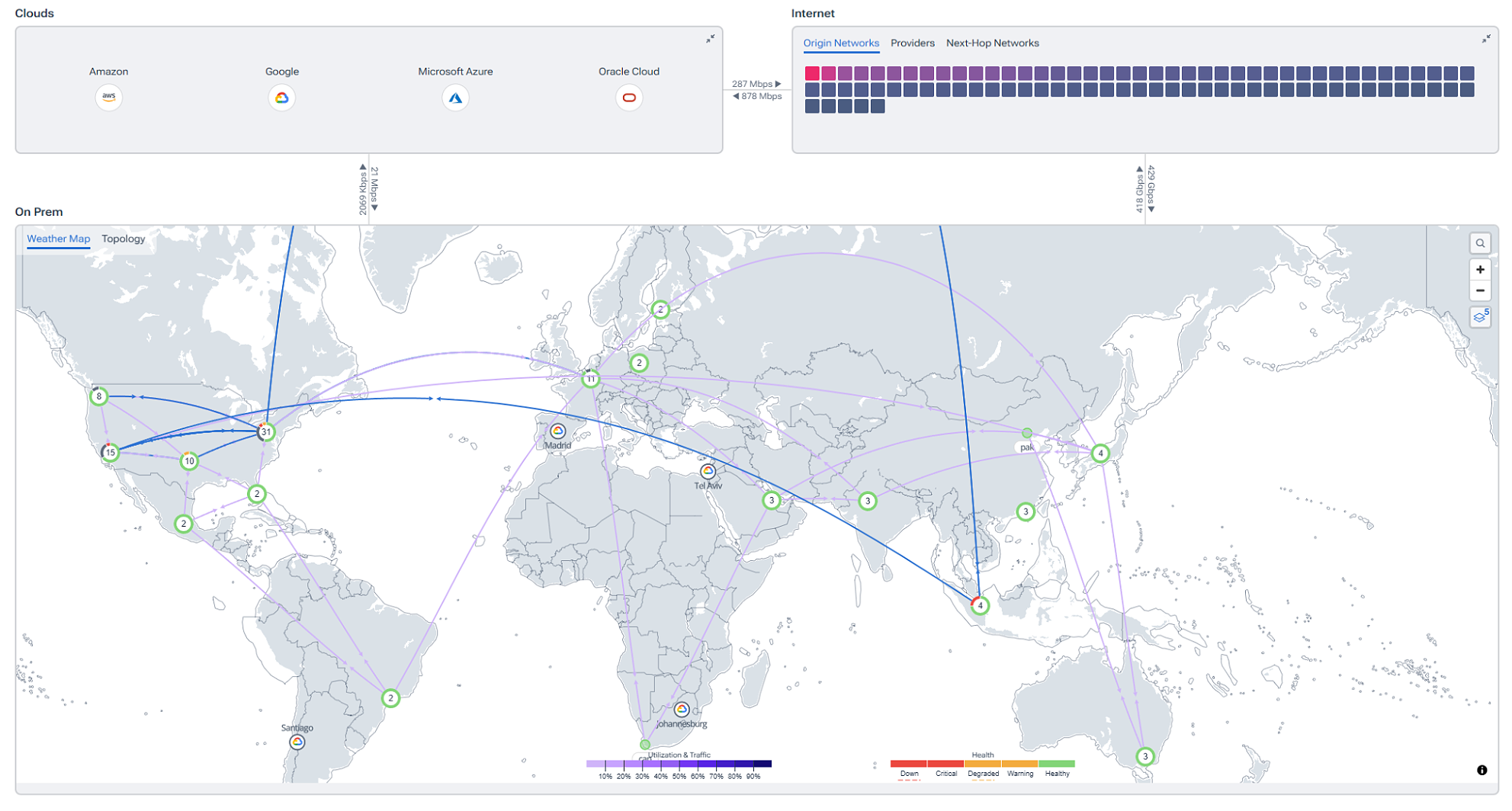Open the 3-site cluster in Australia
1512x811 pixels.
coord(1144,756)
